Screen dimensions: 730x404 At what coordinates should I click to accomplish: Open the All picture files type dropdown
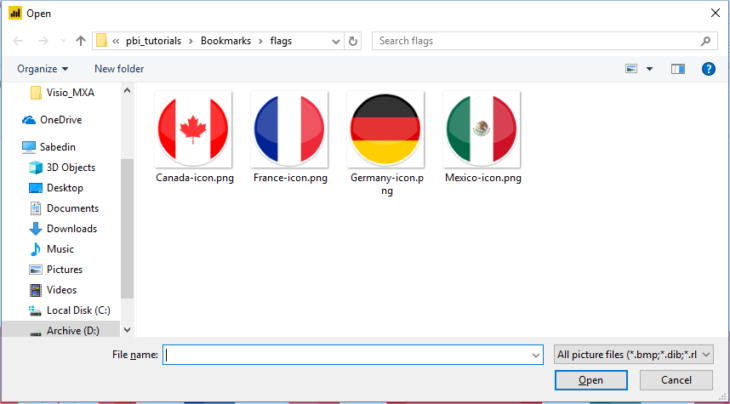[634, 355]
